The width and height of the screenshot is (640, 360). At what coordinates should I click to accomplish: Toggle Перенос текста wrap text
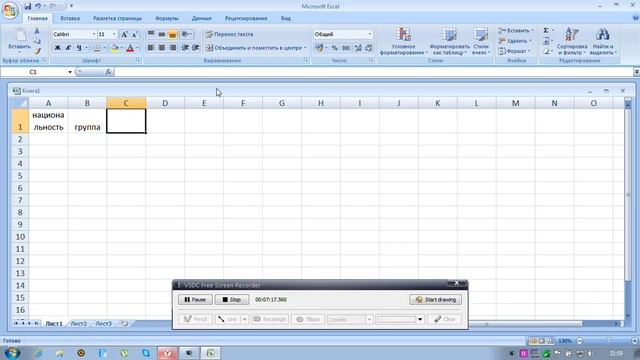pyautogui.click(x=229, y=34)
